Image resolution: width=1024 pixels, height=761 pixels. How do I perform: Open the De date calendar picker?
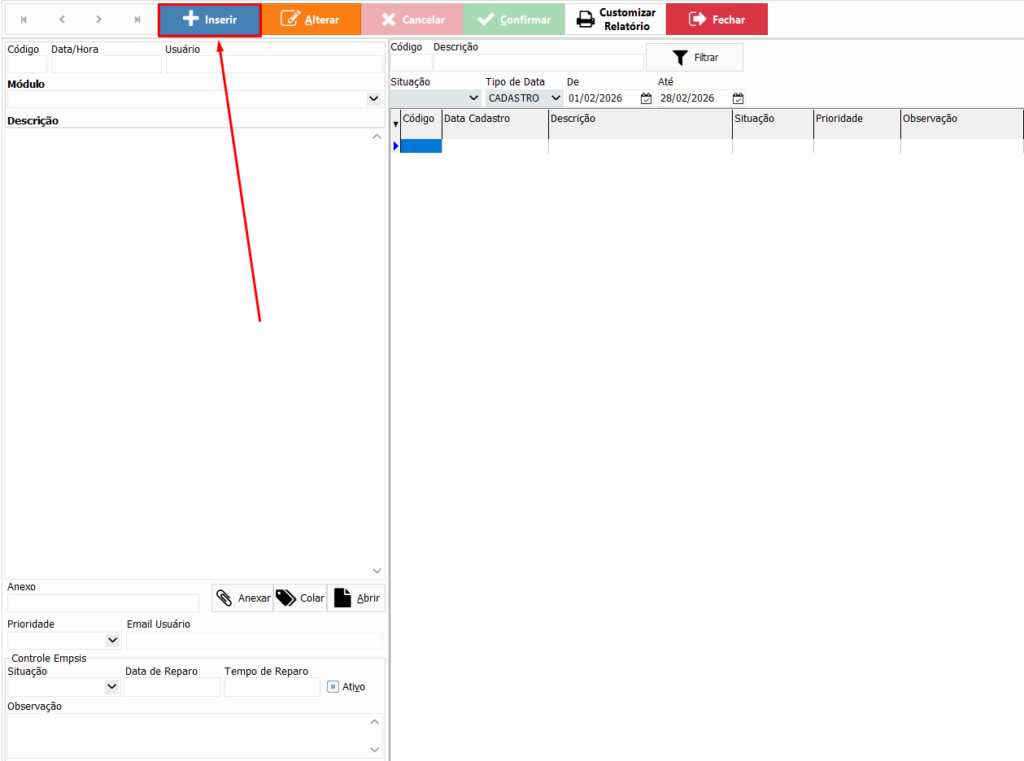click(x=646, y=98)
